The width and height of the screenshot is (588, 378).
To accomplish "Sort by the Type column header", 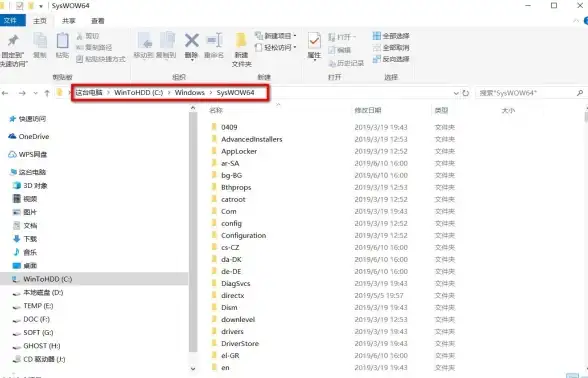I will click(441, 110).
